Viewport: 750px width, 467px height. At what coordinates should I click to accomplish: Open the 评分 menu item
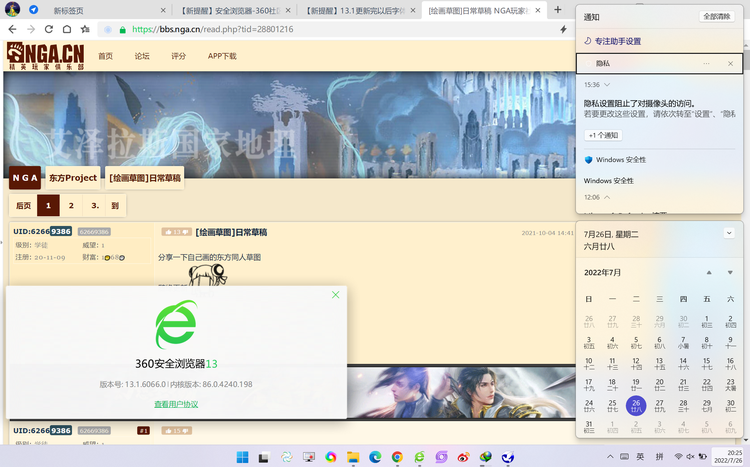(178, 56)
